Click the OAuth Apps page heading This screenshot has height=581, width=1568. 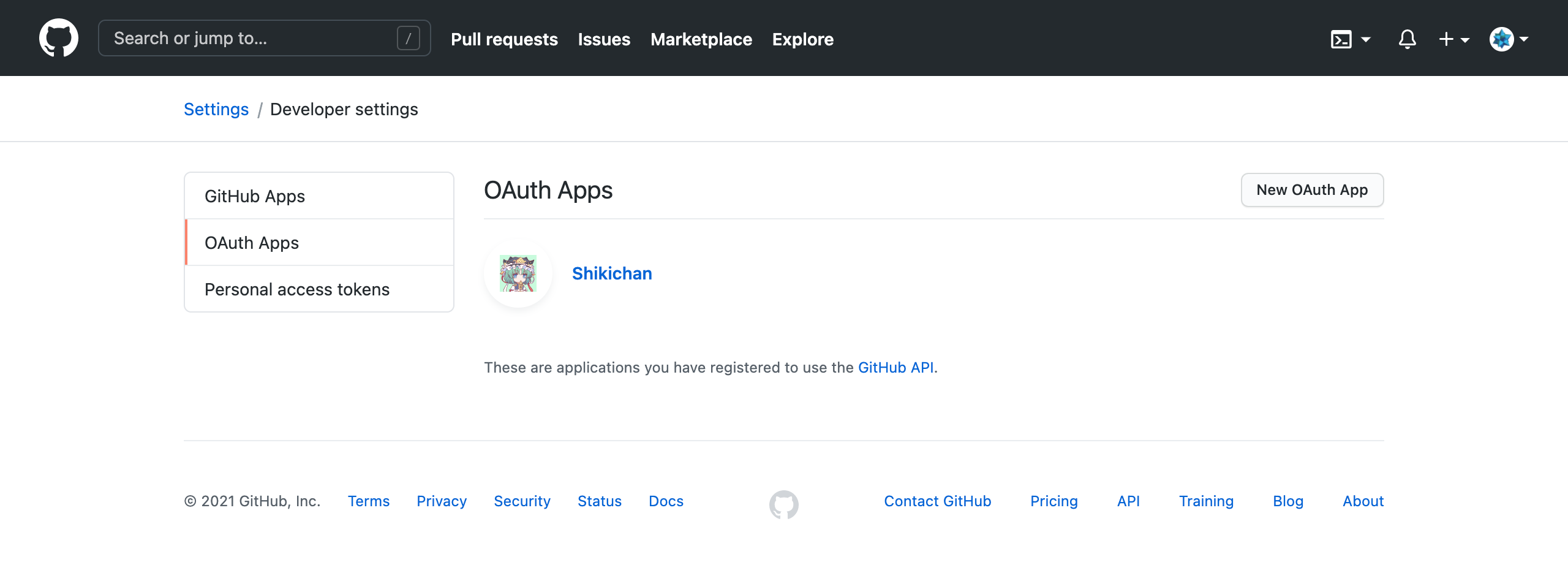pyautogui.click(x=548, y=191)
